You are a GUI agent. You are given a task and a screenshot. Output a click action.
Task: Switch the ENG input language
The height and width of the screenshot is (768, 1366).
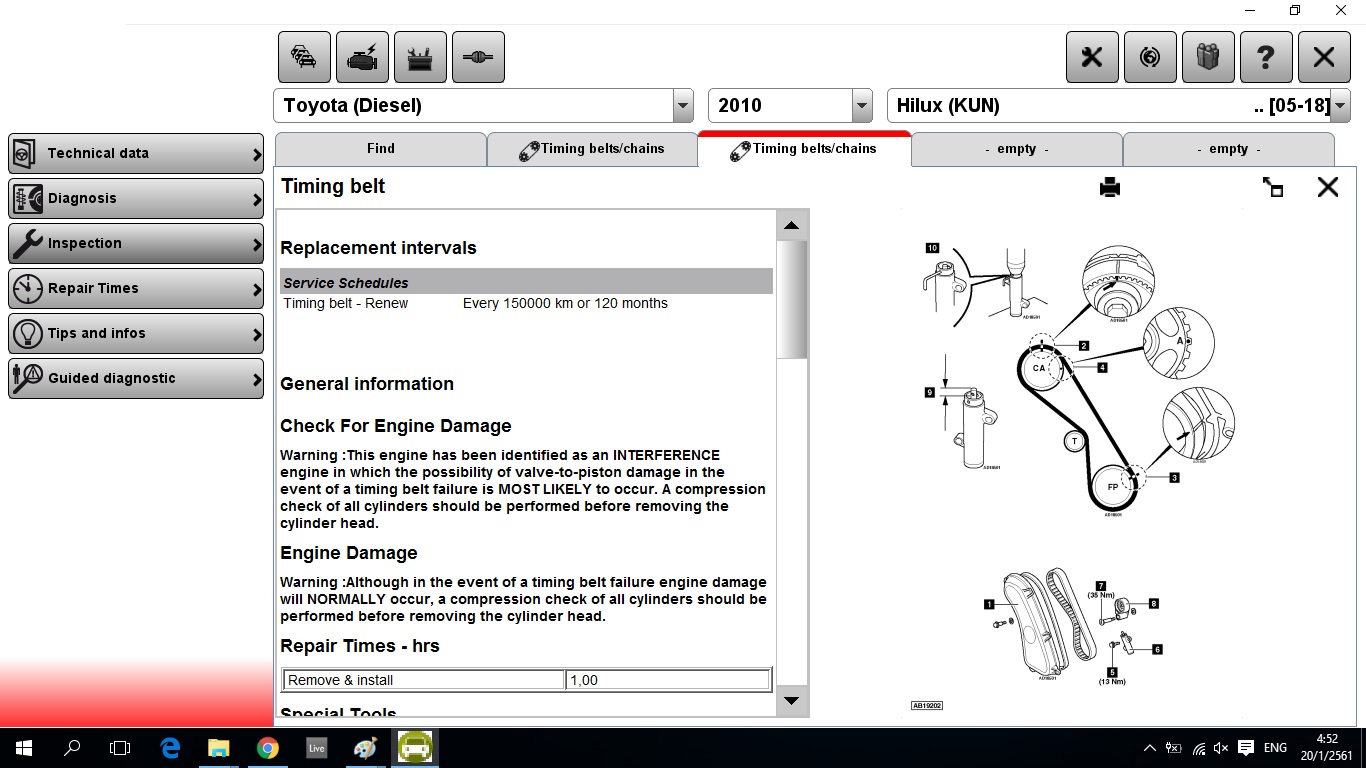(x=1275, y=748)
